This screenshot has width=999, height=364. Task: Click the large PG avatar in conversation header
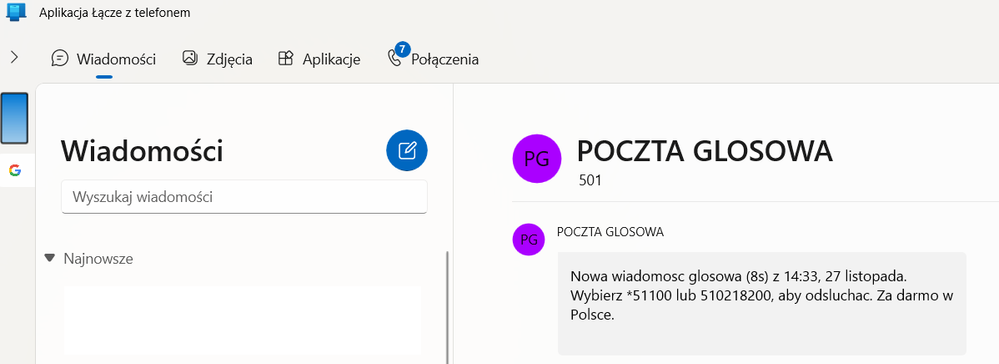(x=537, y=159)
